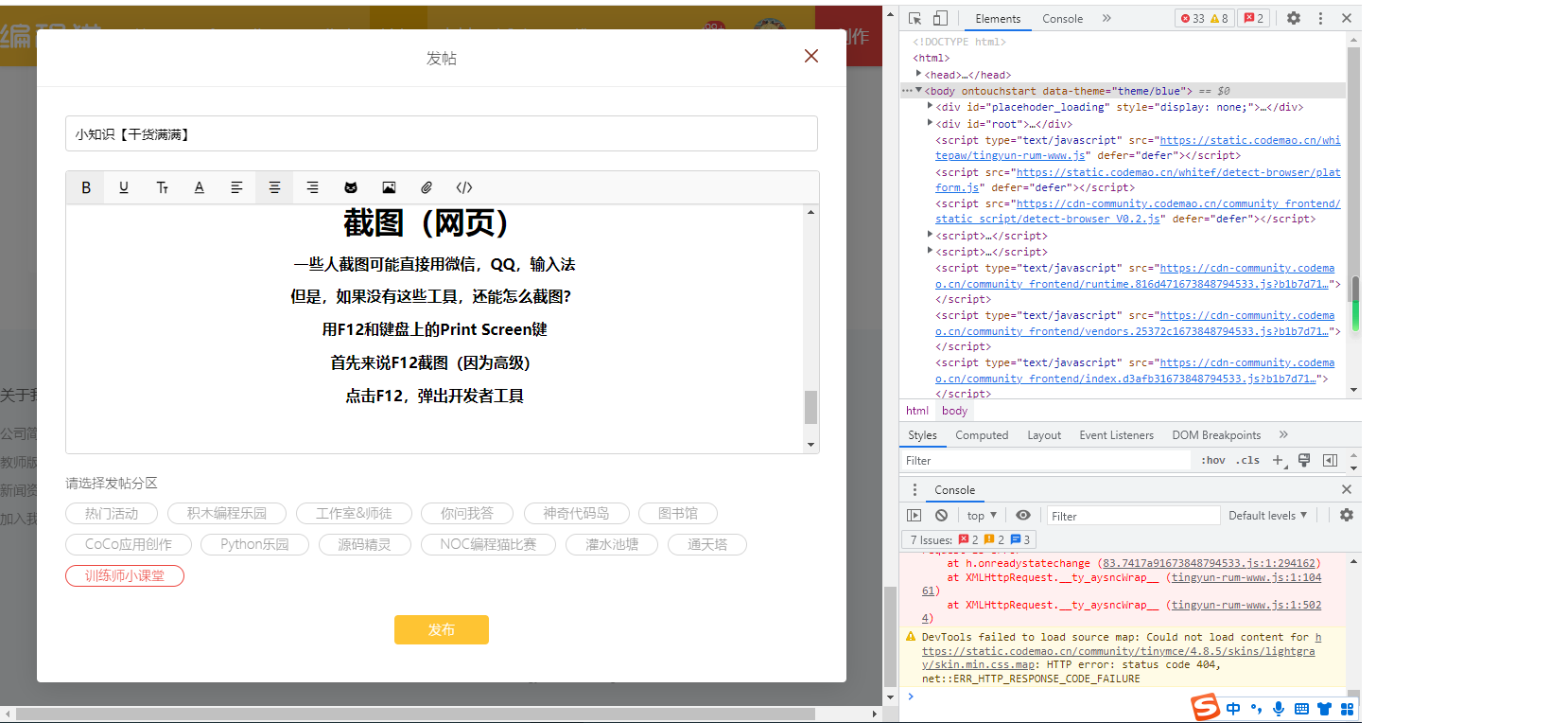
Task: Show more DevTools panels with the chevron
Action: pyautogui.click(x=1106, y=18)
